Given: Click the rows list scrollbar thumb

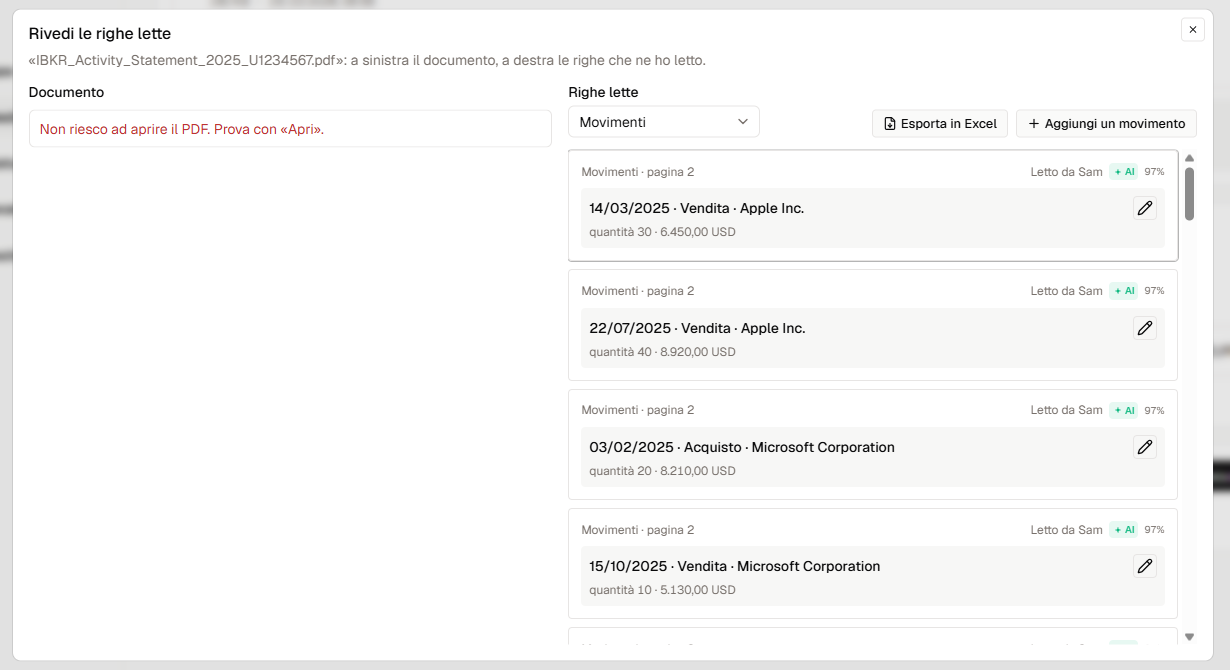Looking at the screenshot, I should [1189, 193].
